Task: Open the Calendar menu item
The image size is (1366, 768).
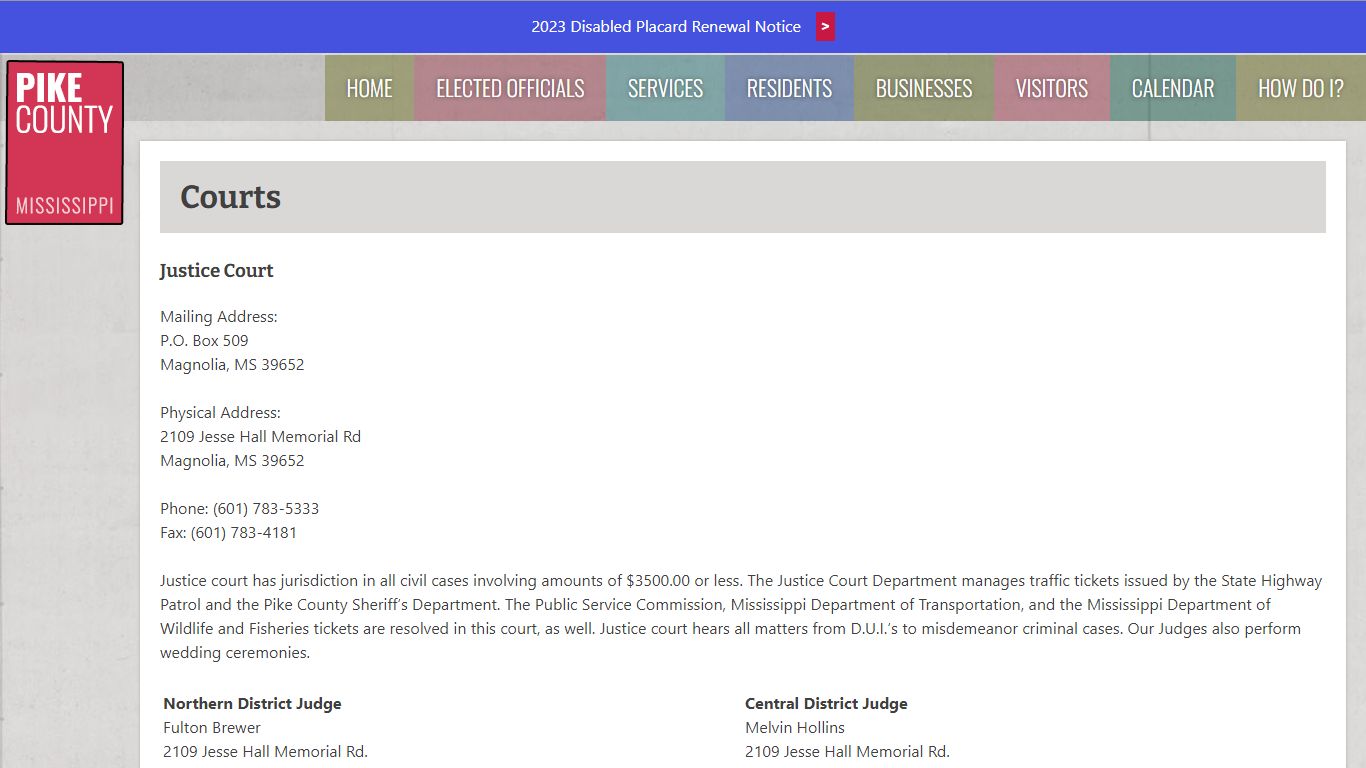Action: [1173, 88]
